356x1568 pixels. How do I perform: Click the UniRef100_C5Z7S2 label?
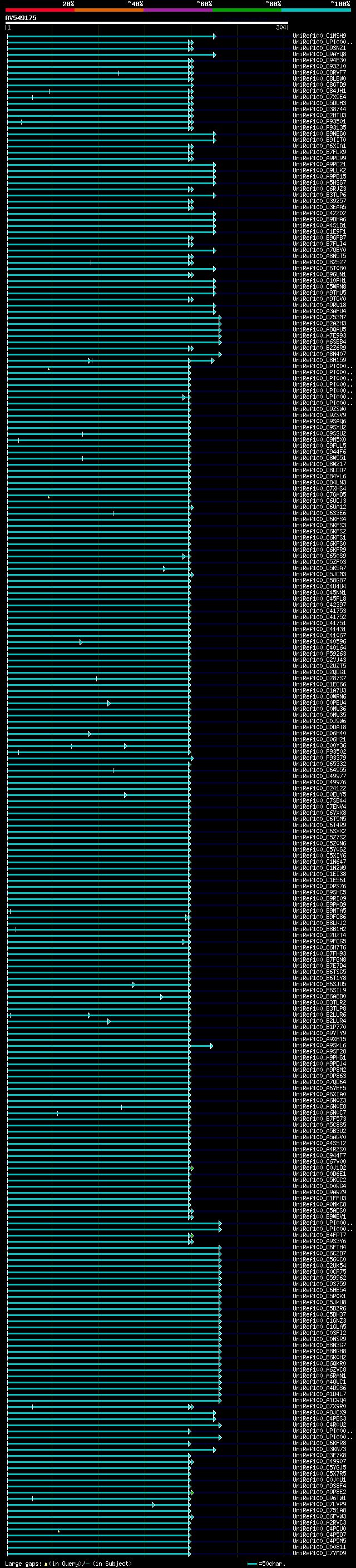[319, 837]
